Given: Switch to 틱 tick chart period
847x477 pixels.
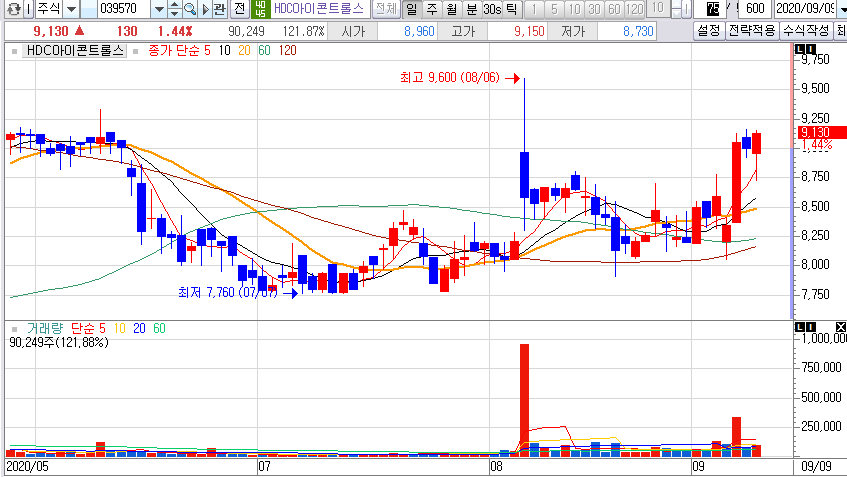Looking at the screenshot, I should [x=512, y=9].
